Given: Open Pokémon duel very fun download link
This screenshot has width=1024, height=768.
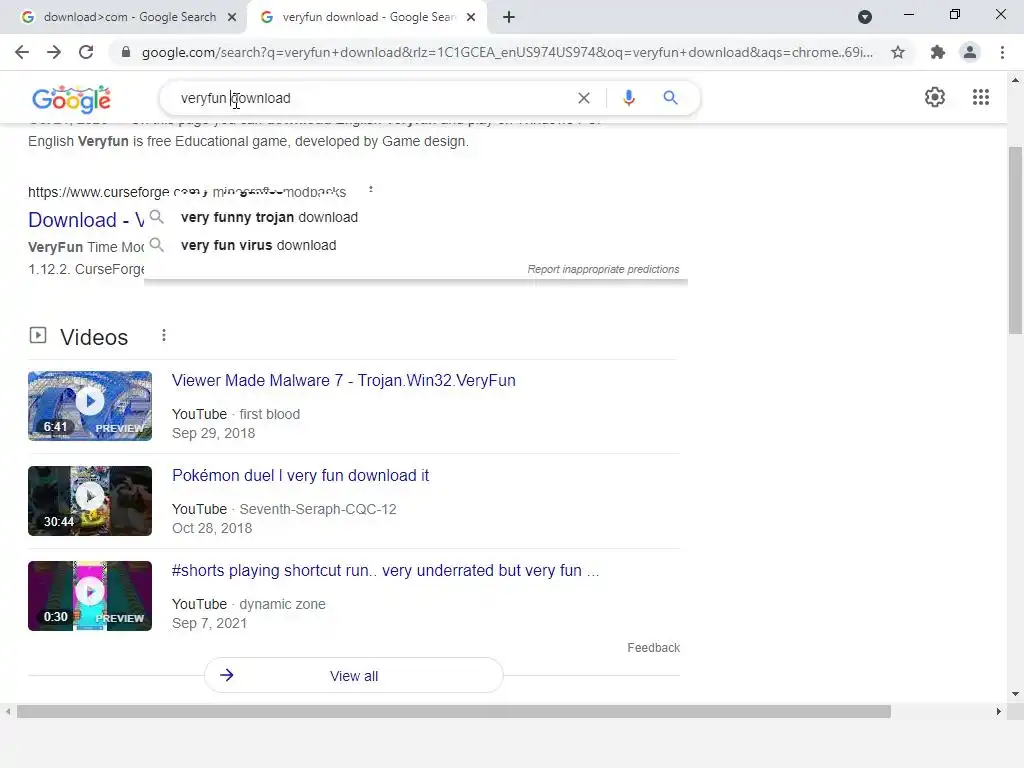Looking at the screenshot, I should [300, 475].
